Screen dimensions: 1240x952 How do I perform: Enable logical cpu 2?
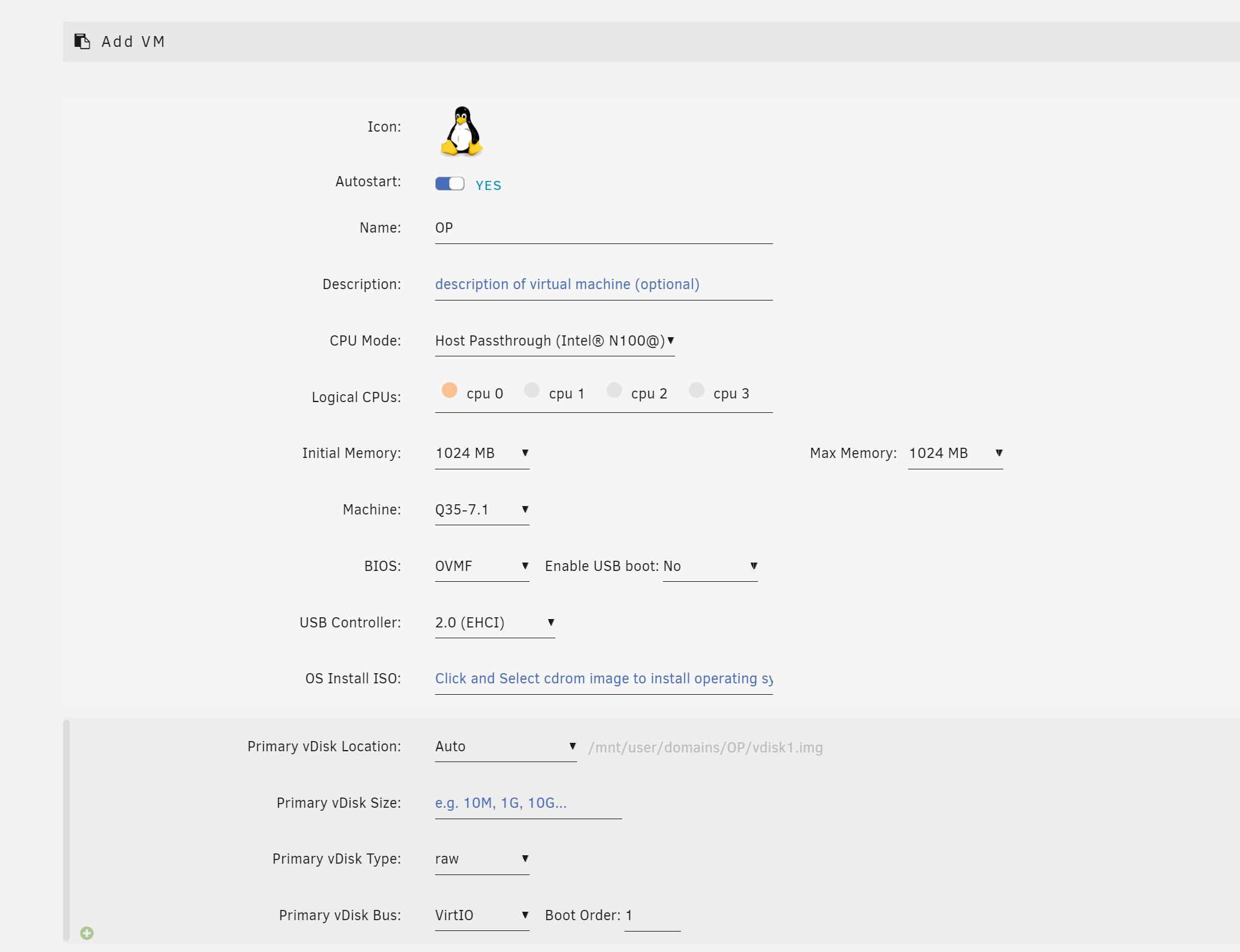(614, 391)
